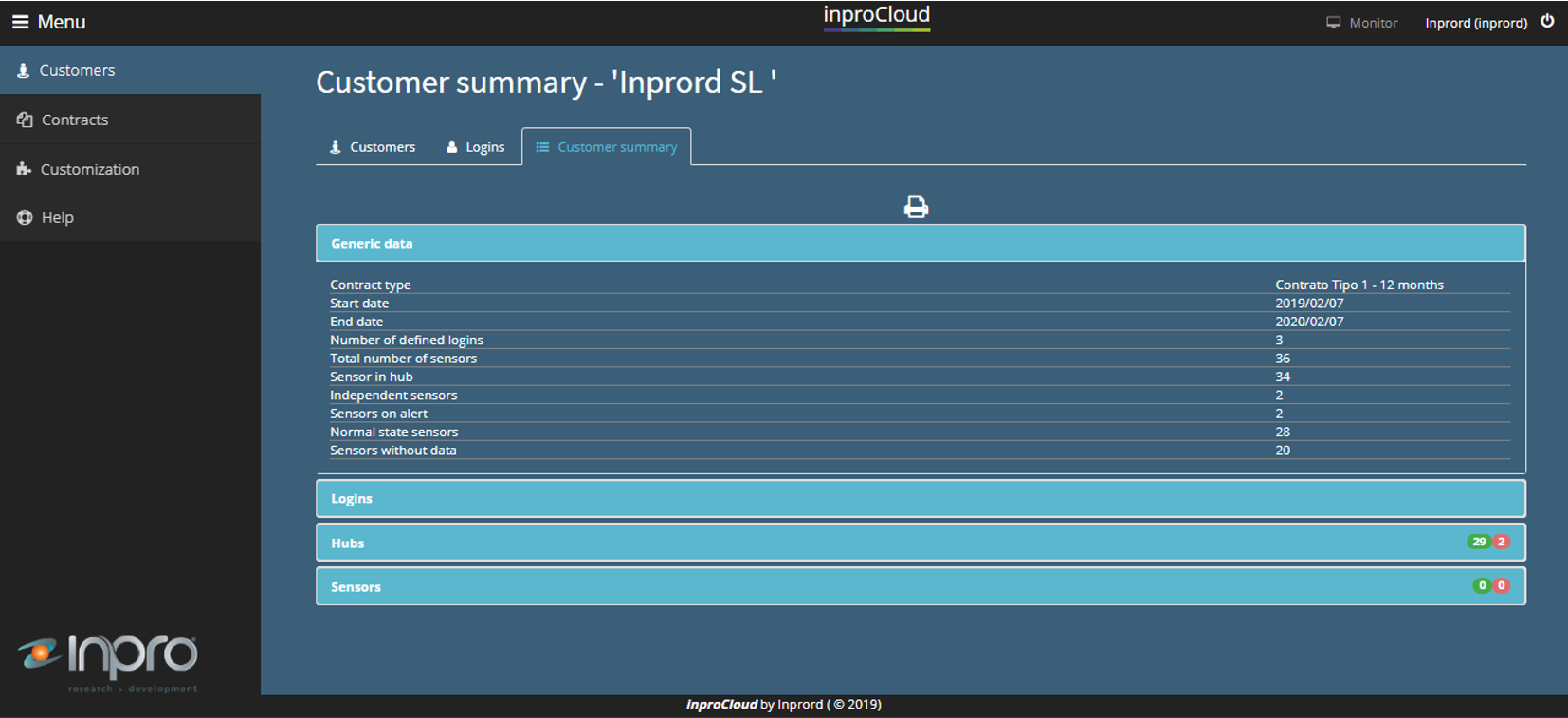The width and height of the screenshot is (1568, 718).
Task: Click the Customers sidebar person icon
Action: pos(24,70)
